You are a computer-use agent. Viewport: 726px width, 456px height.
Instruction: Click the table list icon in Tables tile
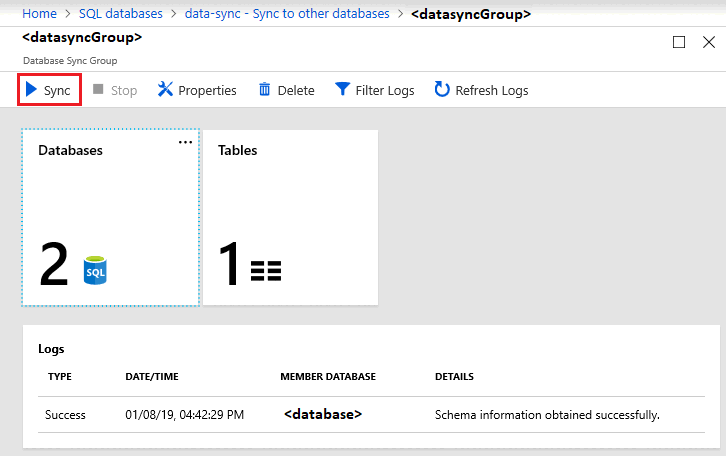[266, 270]
